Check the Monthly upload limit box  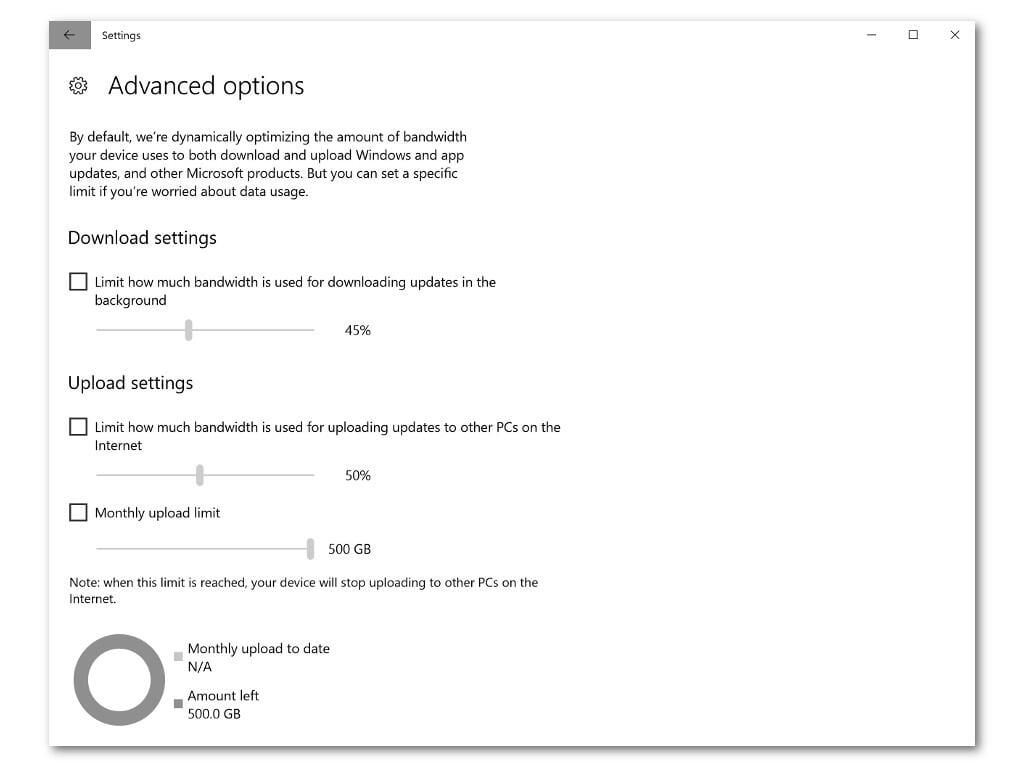pos(78,512)
